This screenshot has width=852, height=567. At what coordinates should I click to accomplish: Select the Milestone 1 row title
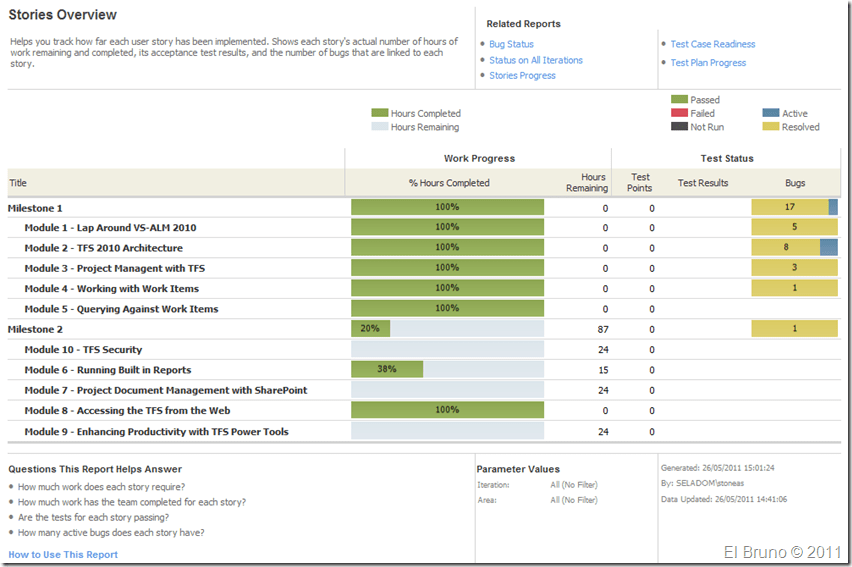point(35,208)
